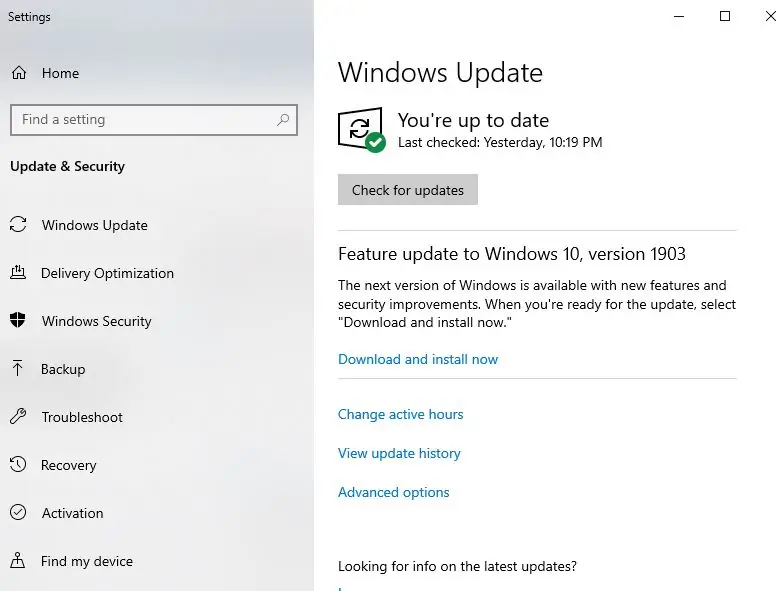Click the Activation checkmark circle icon

(x=18, y=512)
